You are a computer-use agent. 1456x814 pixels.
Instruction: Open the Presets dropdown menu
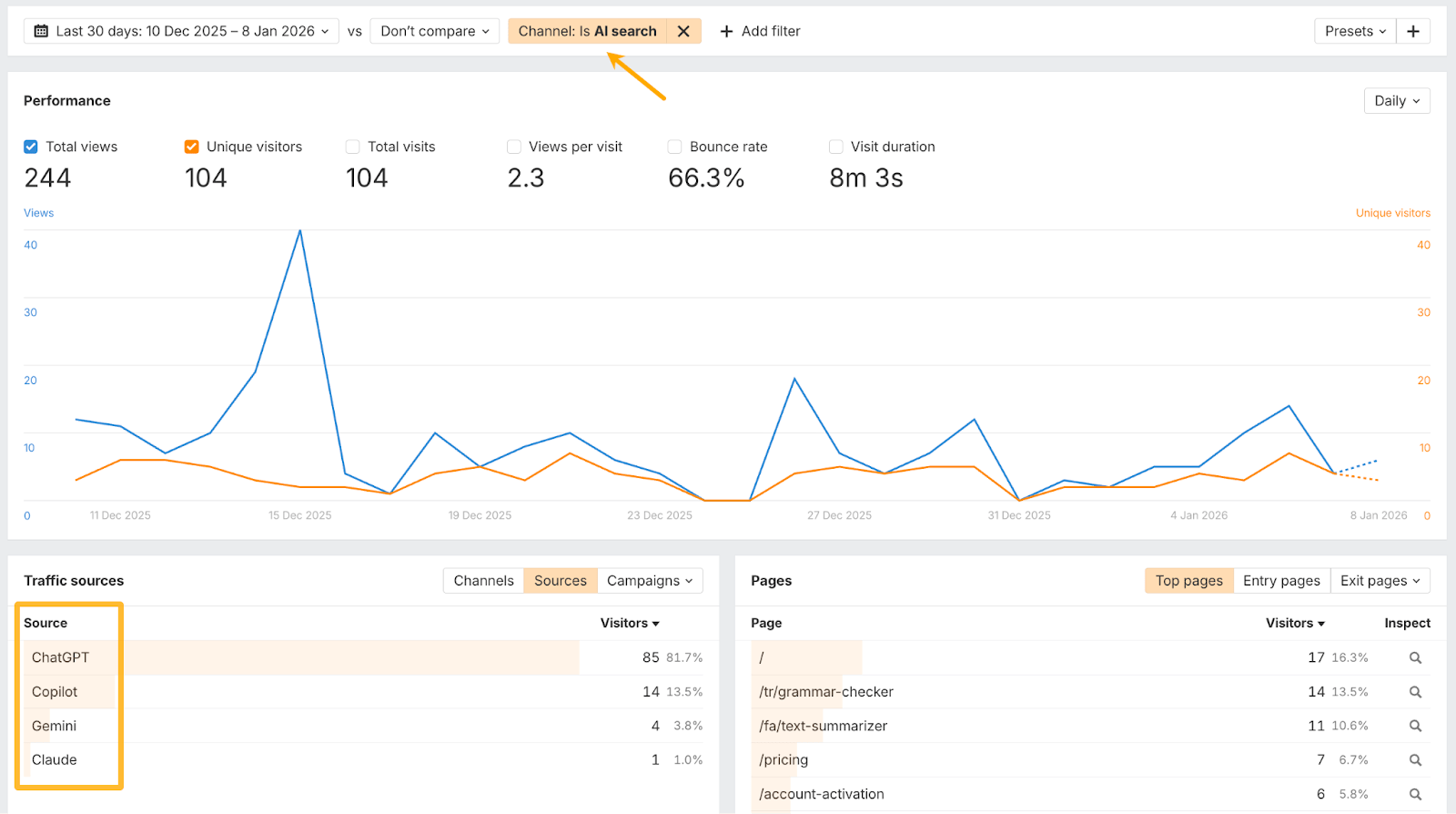click(1354, 31)
